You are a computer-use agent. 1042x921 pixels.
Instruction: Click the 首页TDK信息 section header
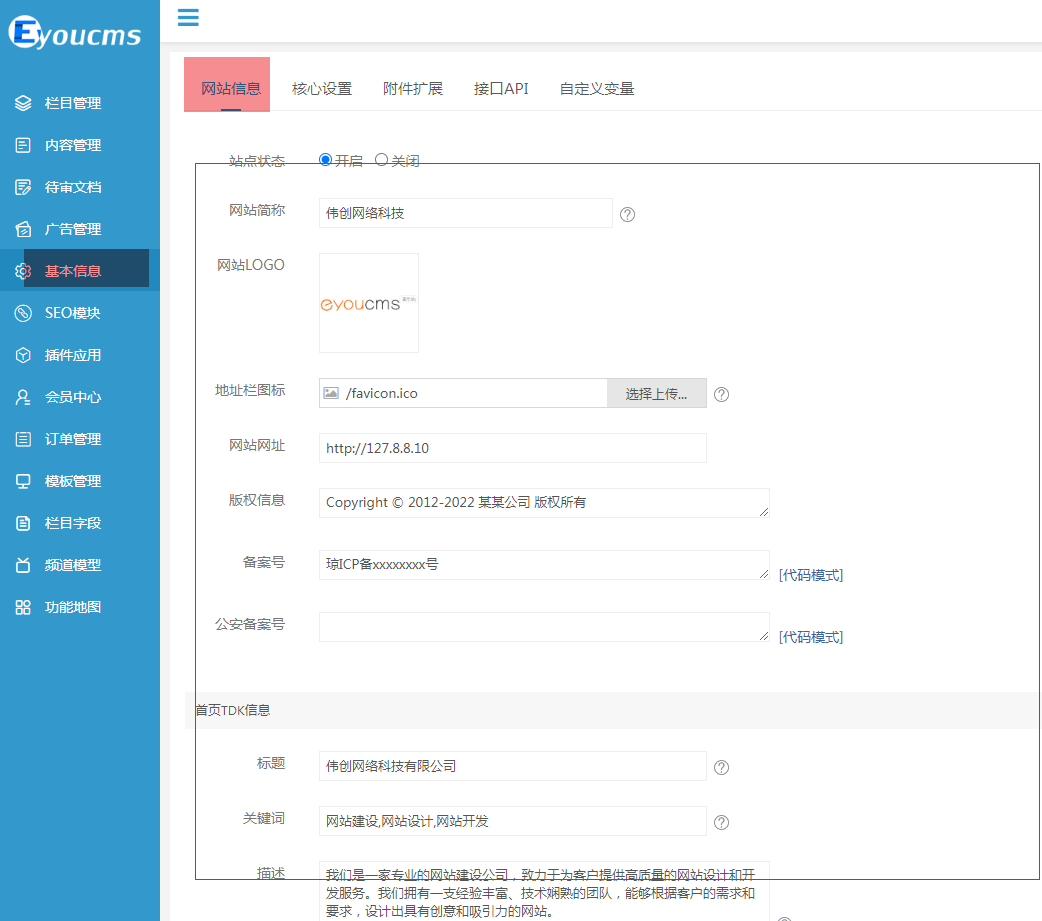pyautogui.click(x=613, y=710)
